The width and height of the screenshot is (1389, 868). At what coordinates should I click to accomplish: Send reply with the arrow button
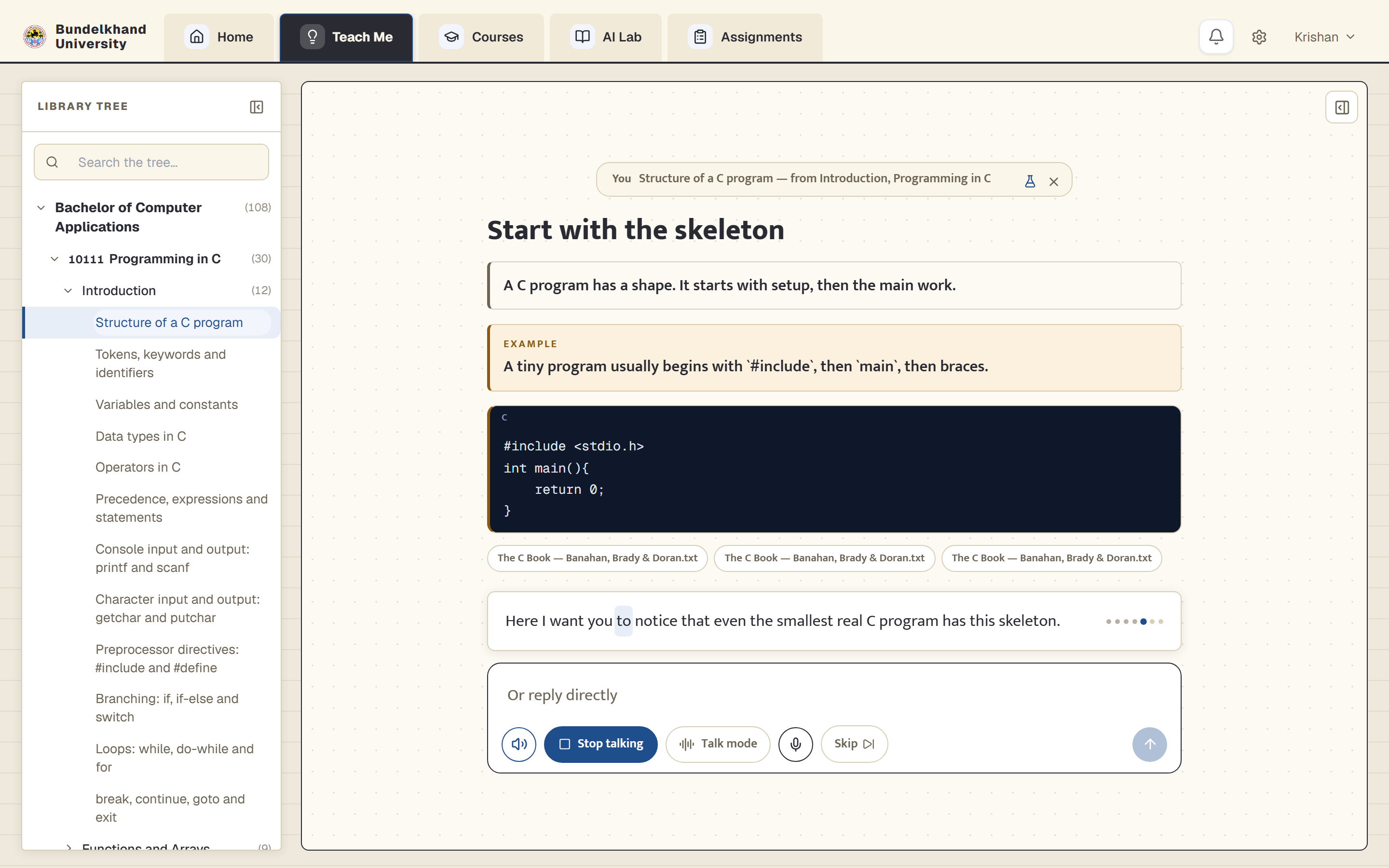coord(1149,744)
